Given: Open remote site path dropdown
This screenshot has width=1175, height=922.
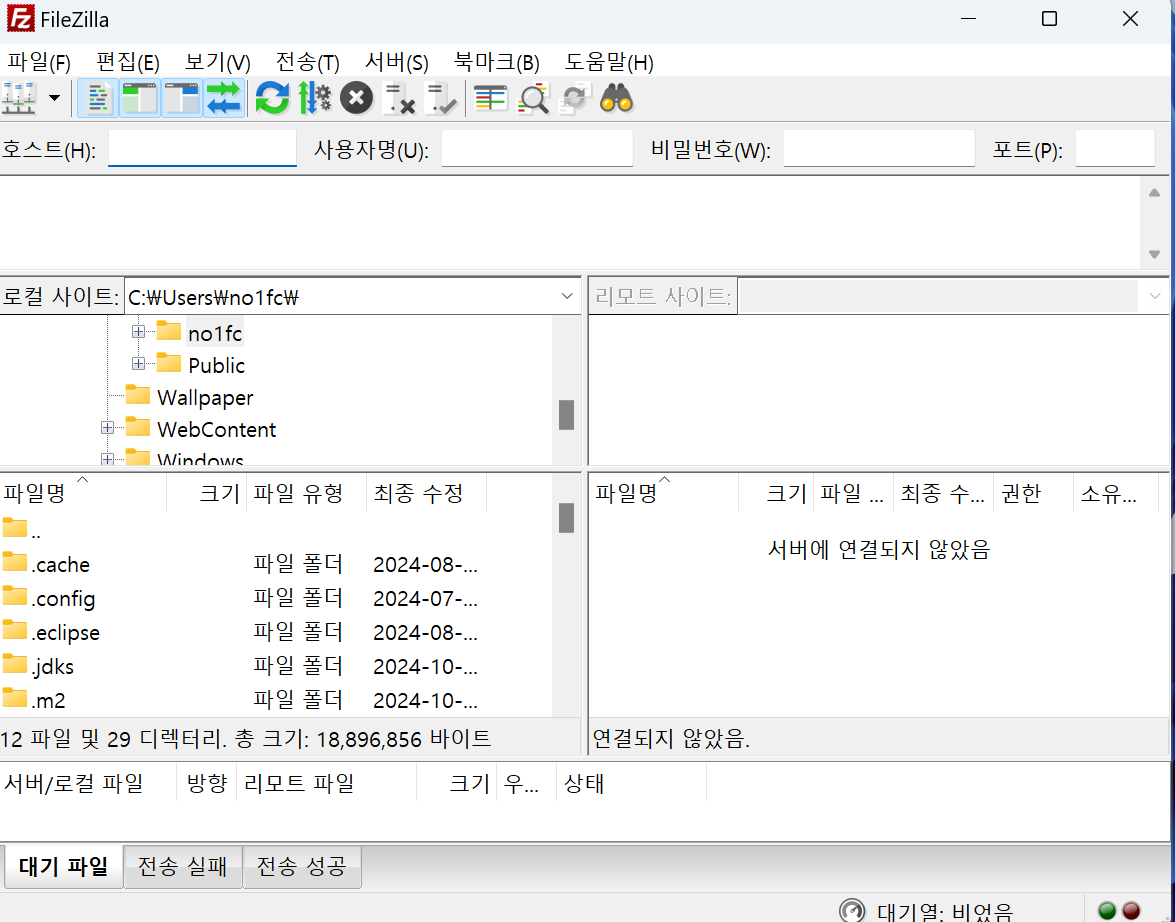Looking at the screenshot, I should click(x=1155, y=297).
